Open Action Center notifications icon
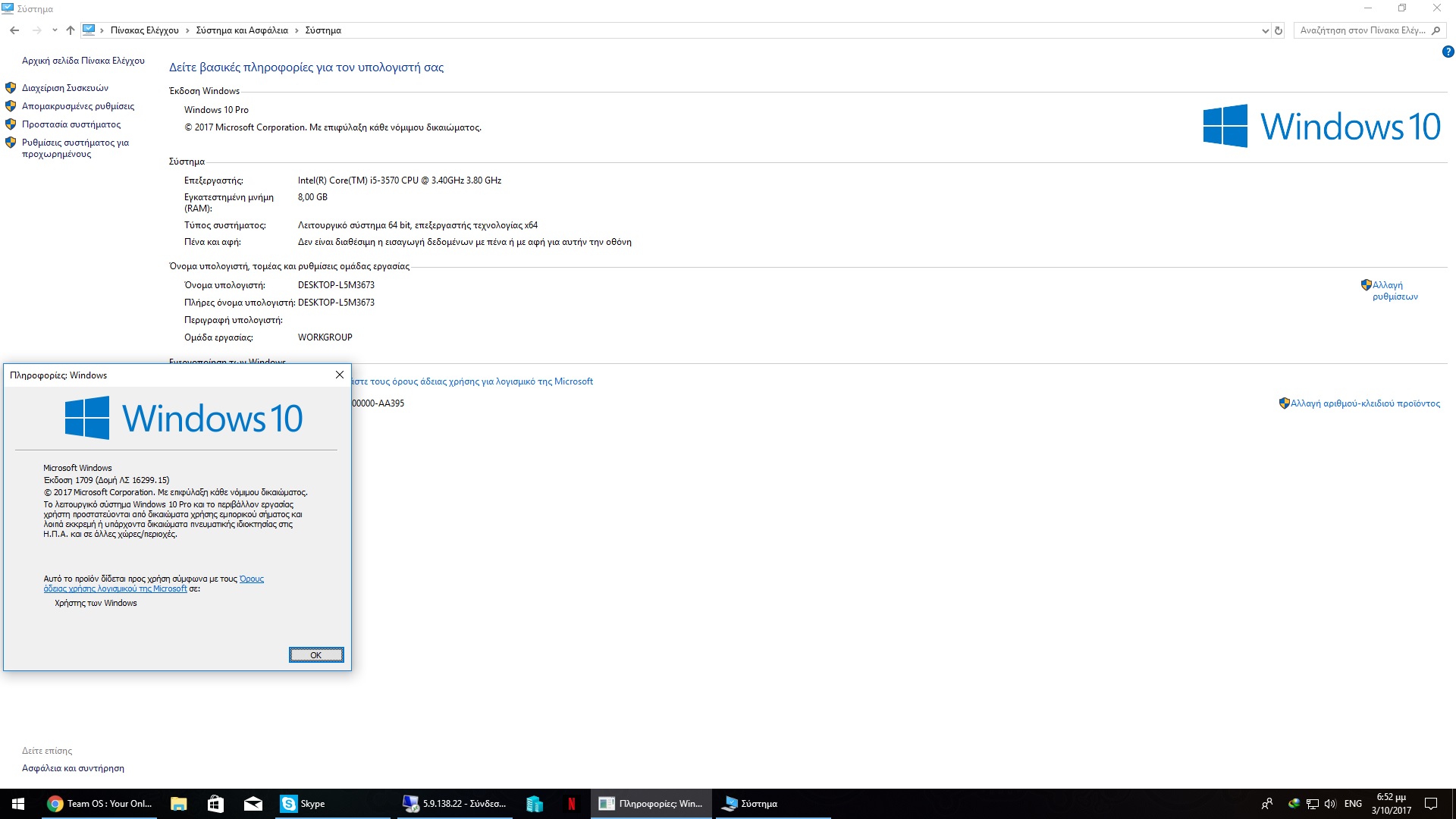Viewport: 1456px width, 819px height. coord(1431,804)
